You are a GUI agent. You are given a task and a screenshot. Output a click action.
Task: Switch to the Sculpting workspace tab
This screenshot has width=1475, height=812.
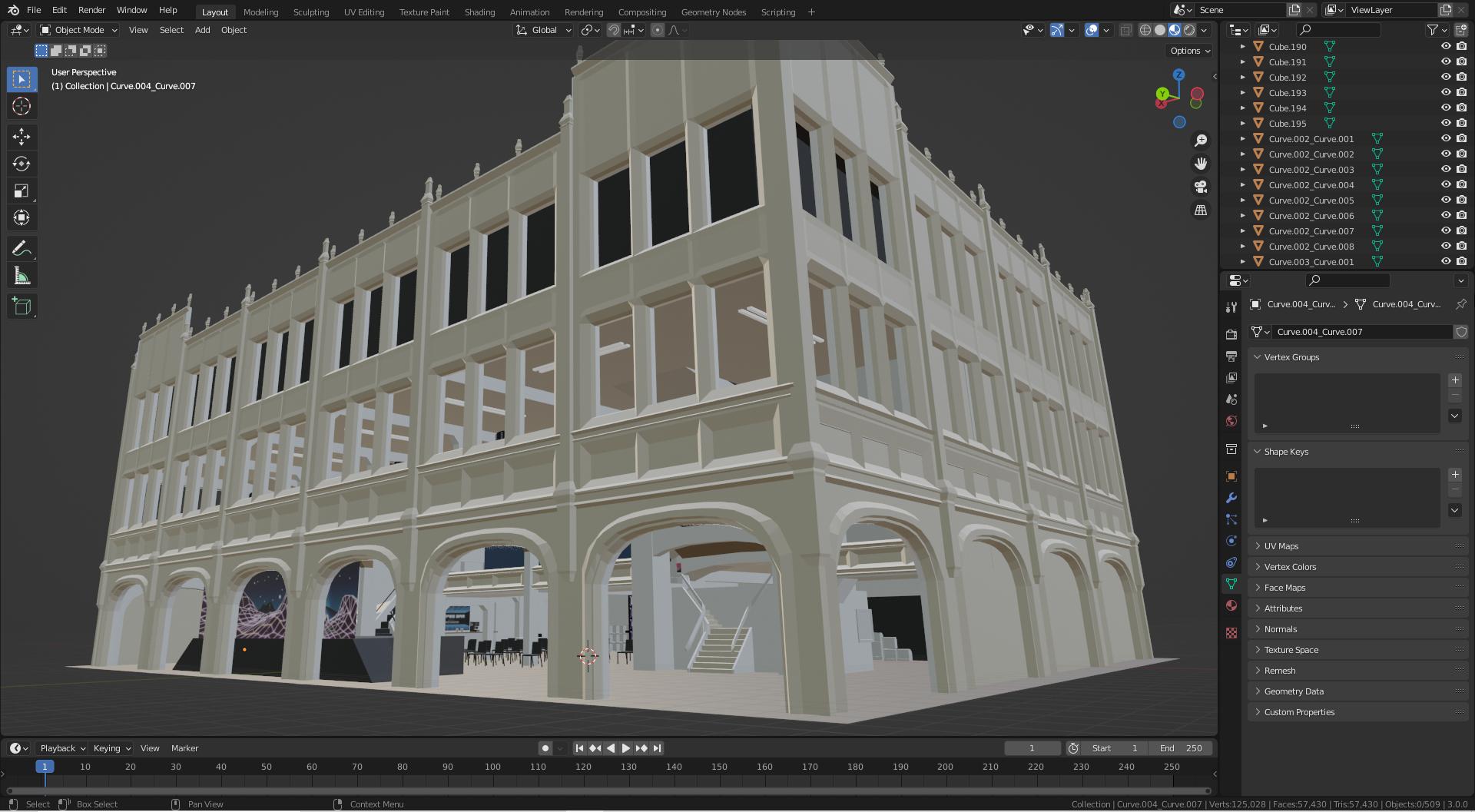coord(310,12)
